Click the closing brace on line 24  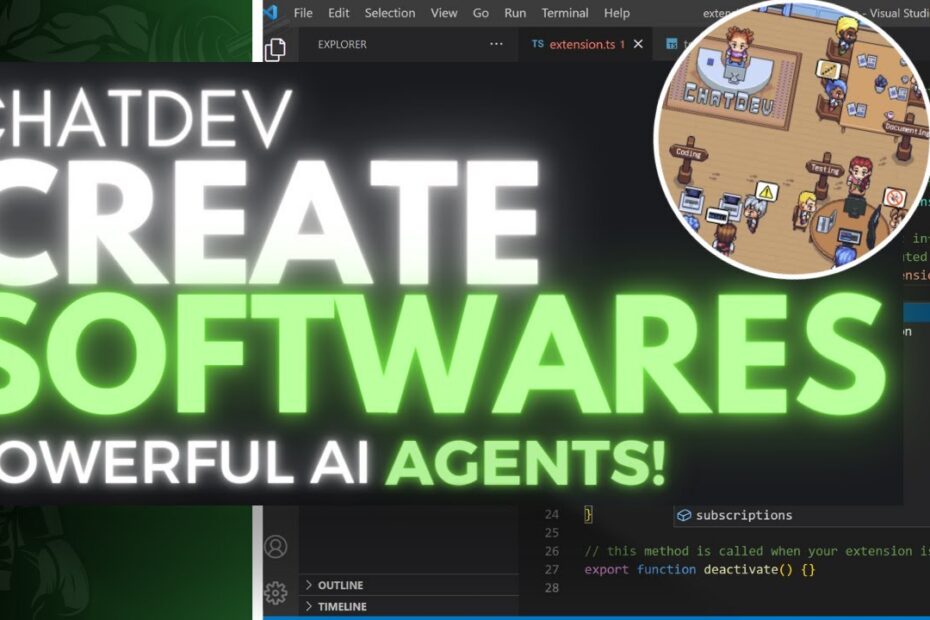tap(588, 514)
